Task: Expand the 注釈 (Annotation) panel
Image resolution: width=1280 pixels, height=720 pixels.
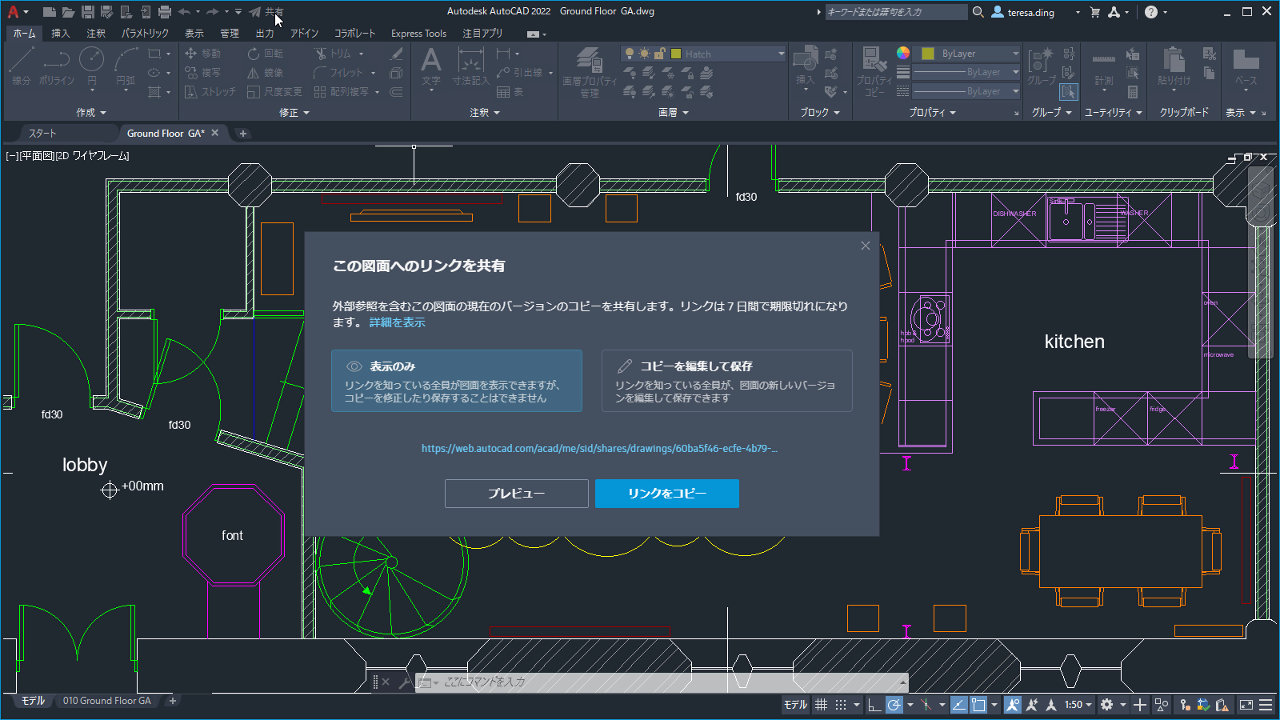Action: click(485, 113)
